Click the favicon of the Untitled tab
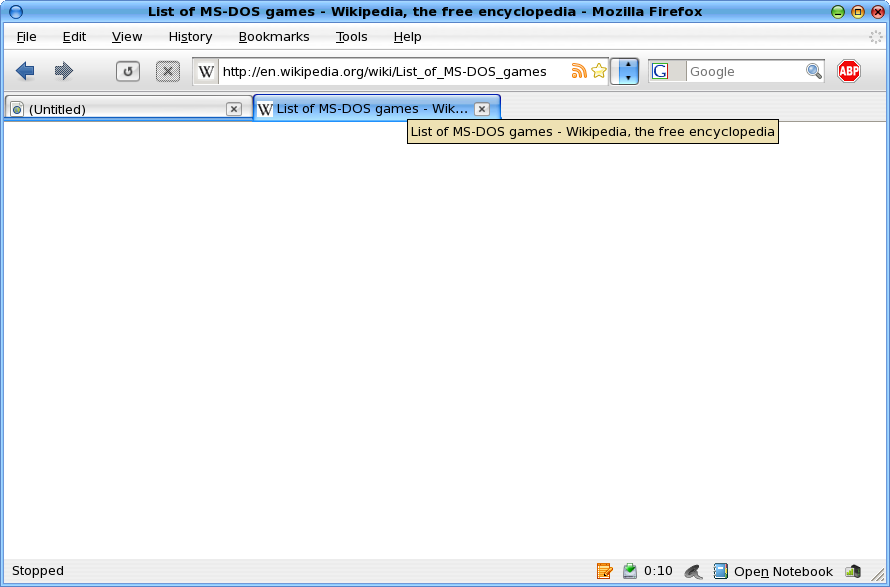The image size is (890, 587). (x=17, y=109)
